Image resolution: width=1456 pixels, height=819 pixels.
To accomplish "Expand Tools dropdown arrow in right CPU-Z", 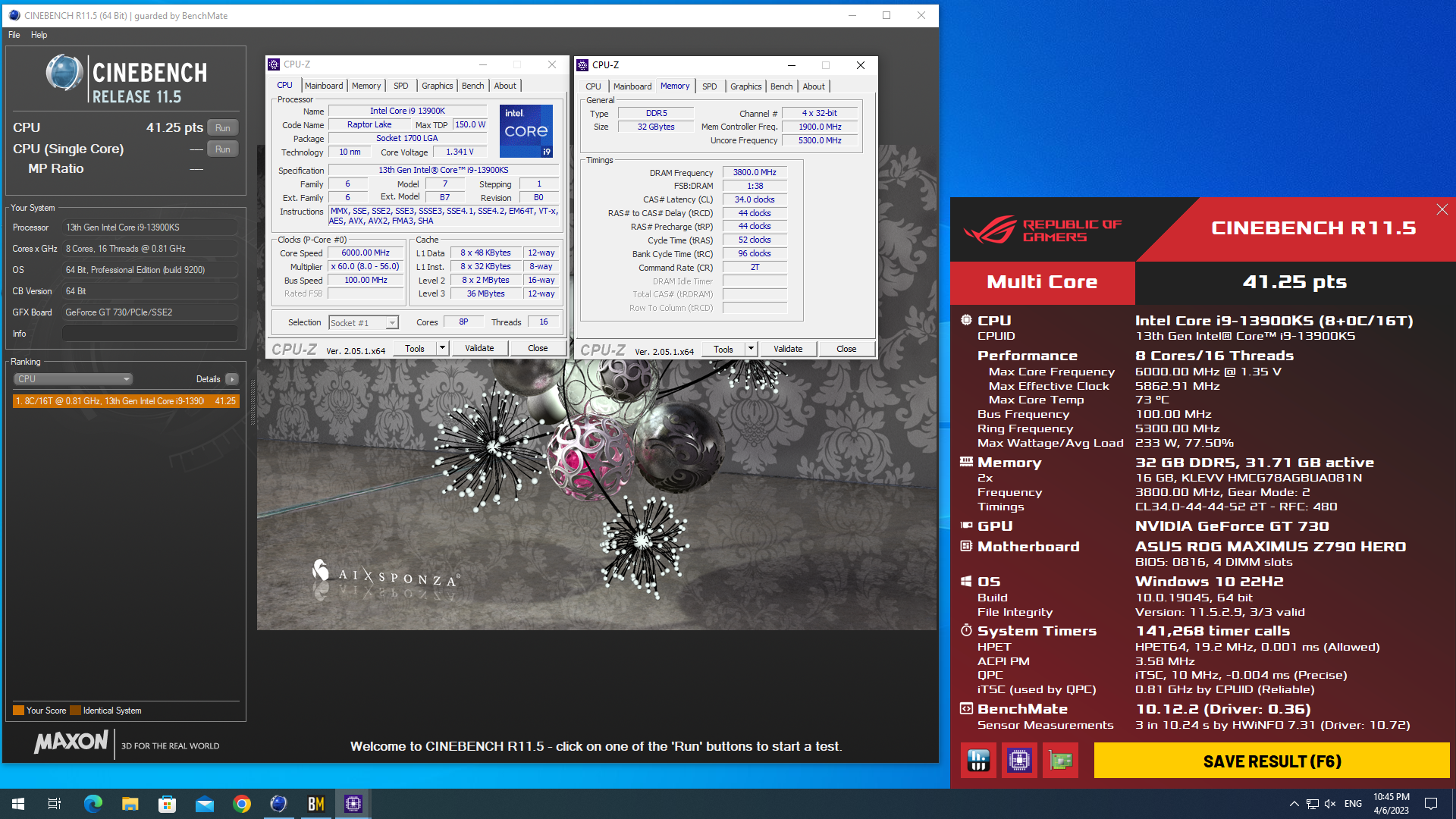I will click(x=751, y=349).
